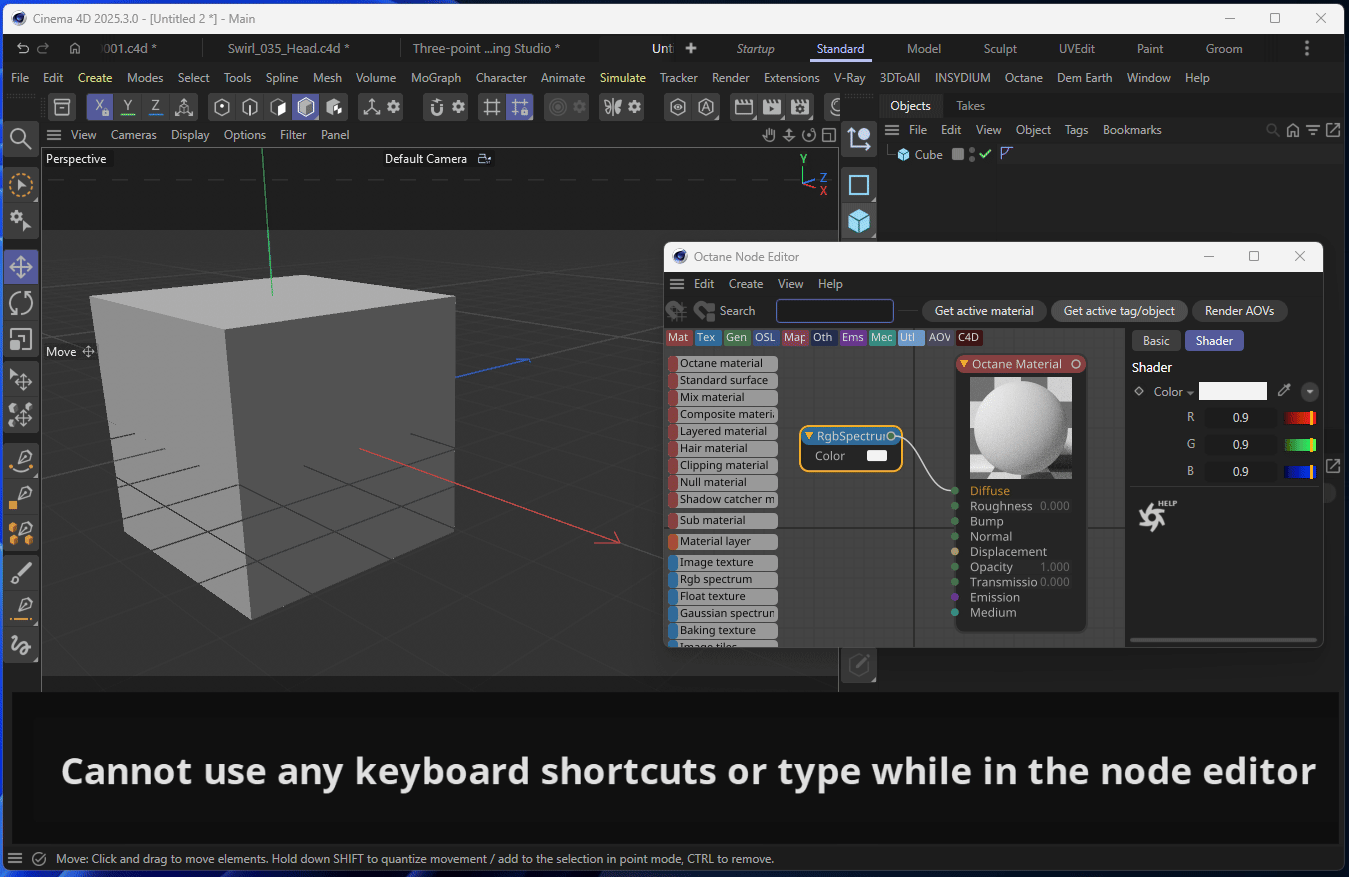
Task: Collapse the Octane Material node triangle
Action: (964, 364)
